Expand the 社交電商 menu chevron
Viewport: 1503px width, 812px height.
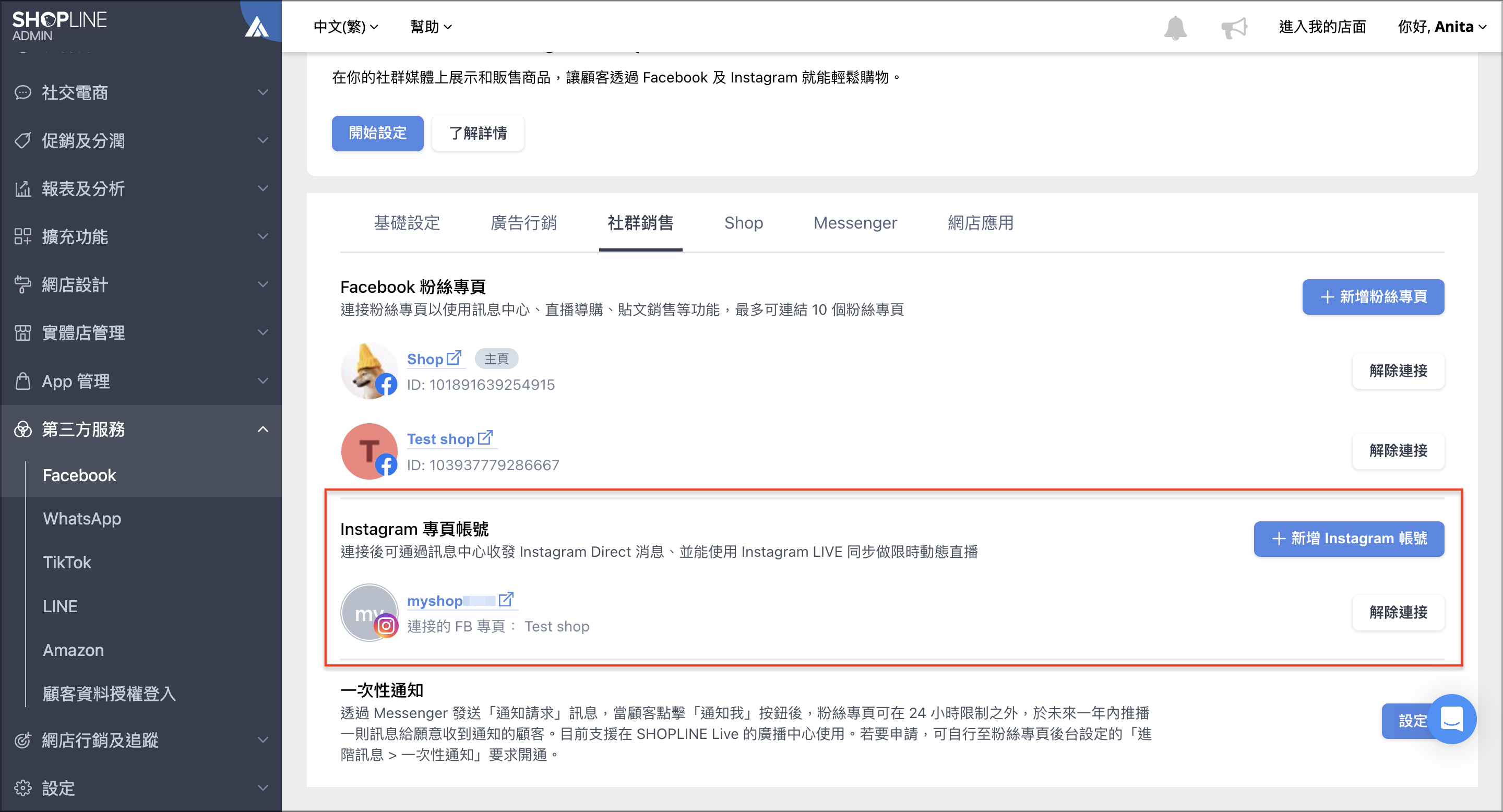(263, 92)
